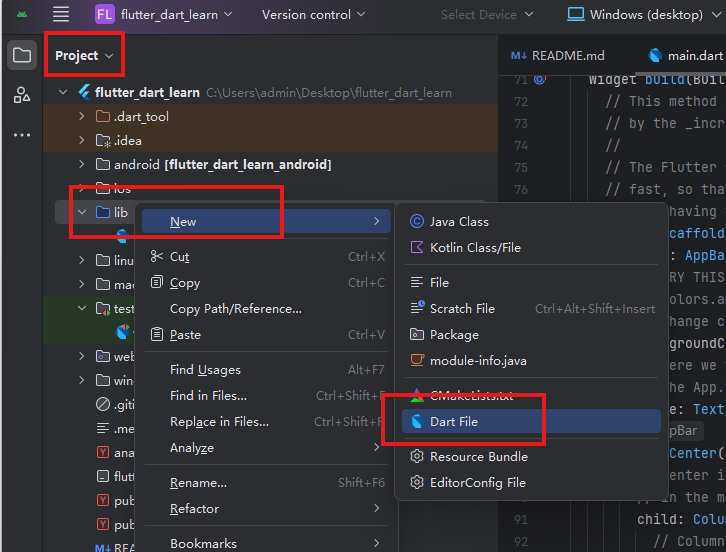Click the Cut scissors icon

click(x=157, y=256)
